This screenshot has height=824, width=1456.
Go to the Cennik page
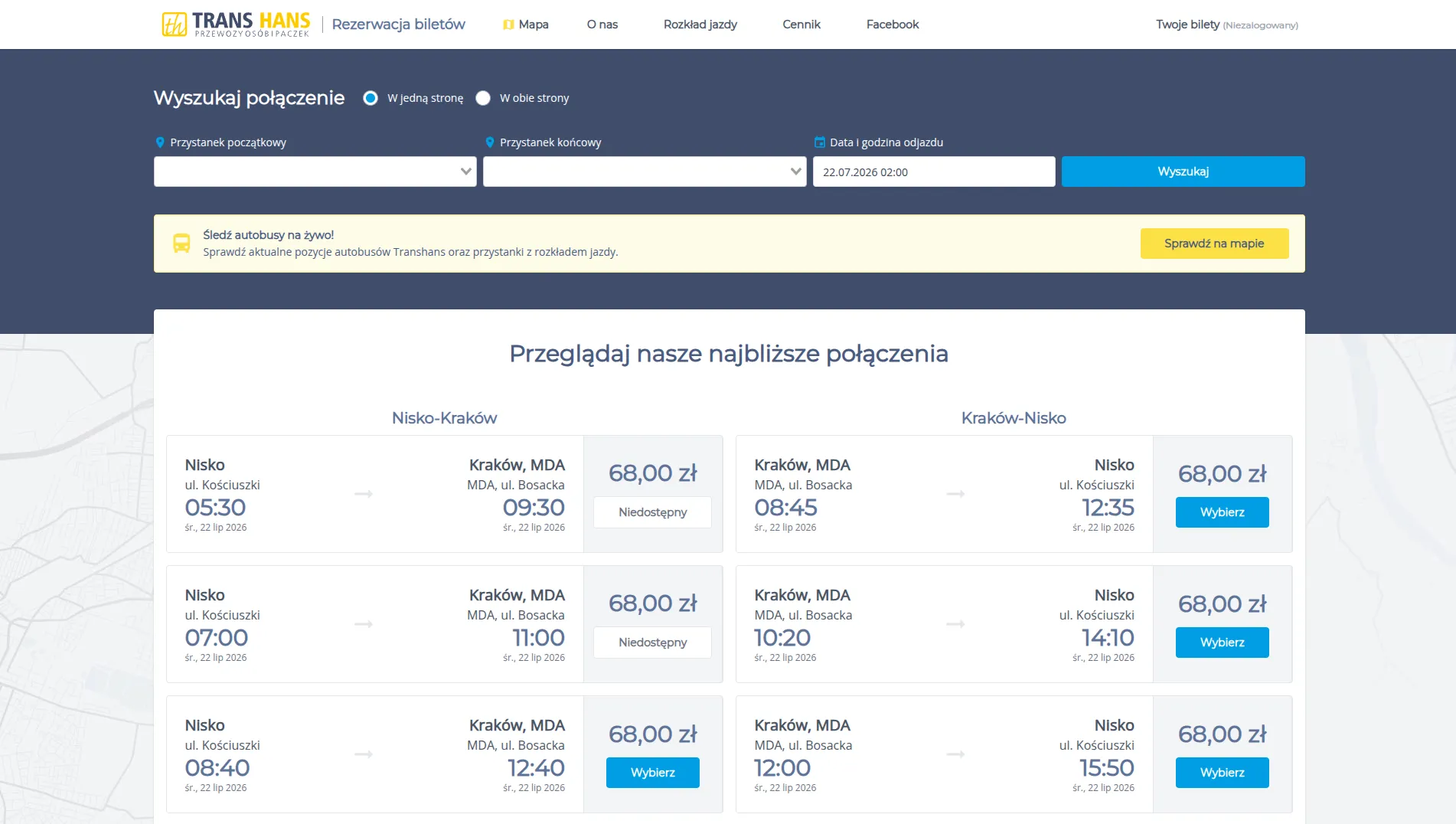pyautogui.click(x=801, y=25)
